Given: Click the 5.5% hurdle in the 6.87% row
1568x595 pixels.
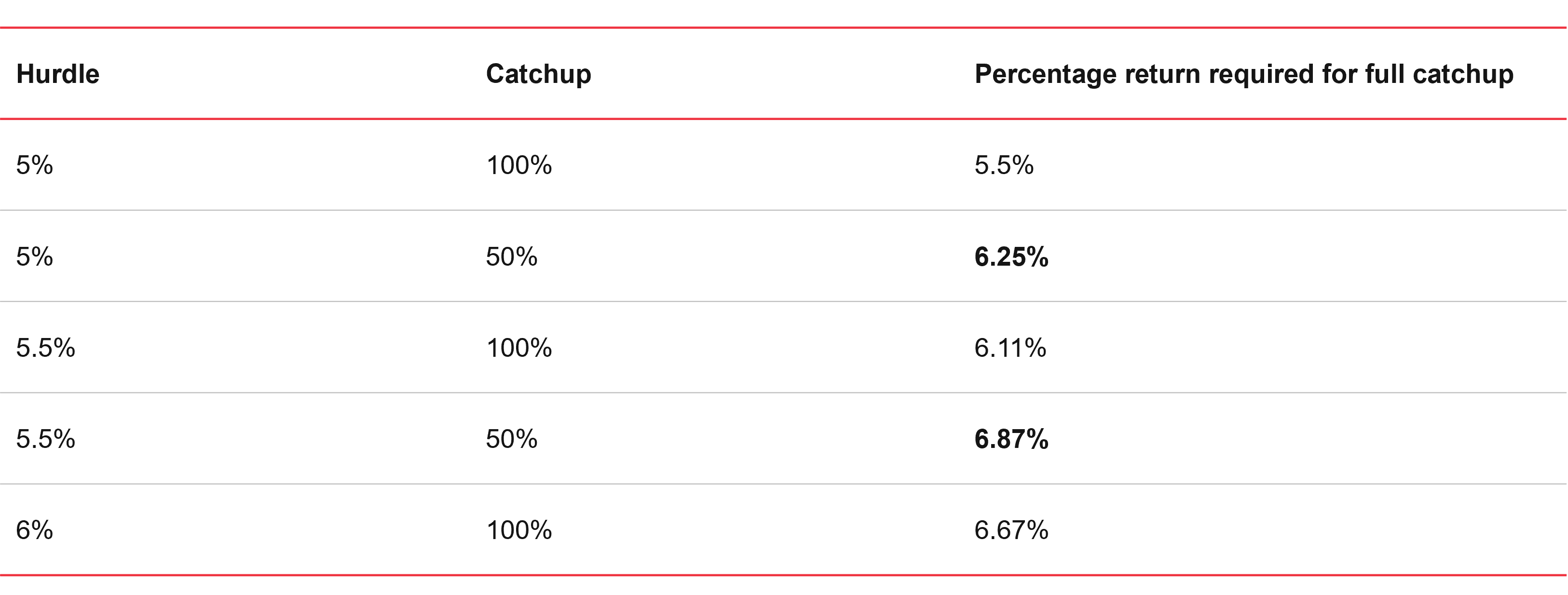Looking at the screenshot, I should [46, 439].
